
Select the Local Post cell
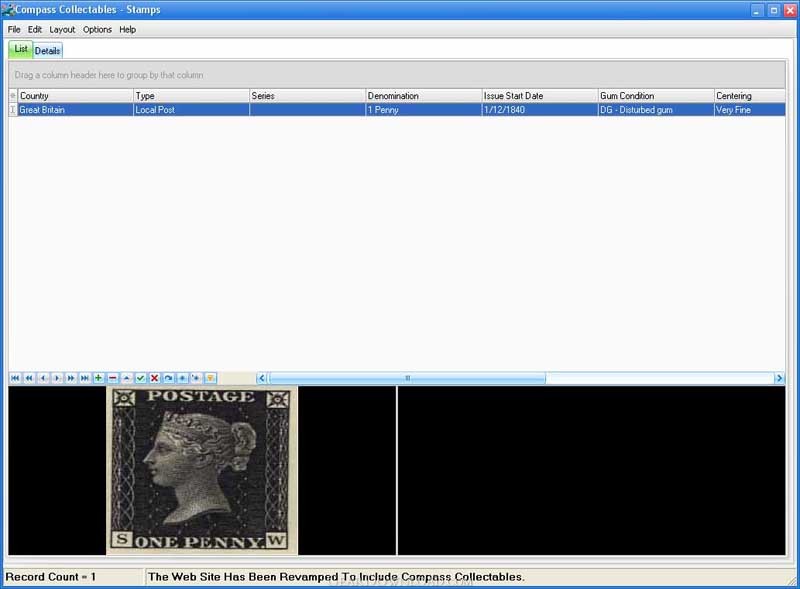point(191,110)
